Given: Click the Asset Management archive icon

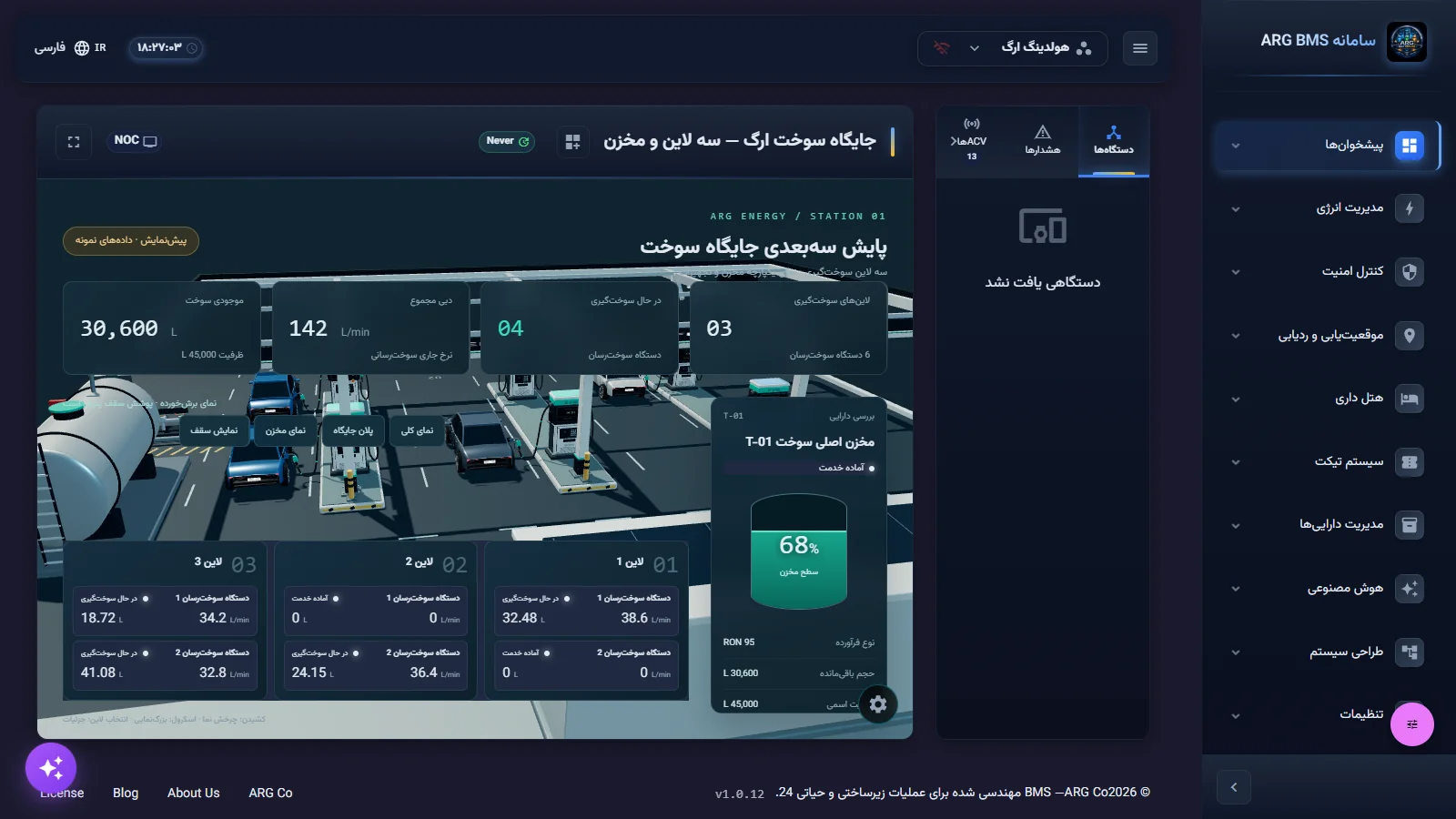Looking at the screenshot, I should (1410, 525).
